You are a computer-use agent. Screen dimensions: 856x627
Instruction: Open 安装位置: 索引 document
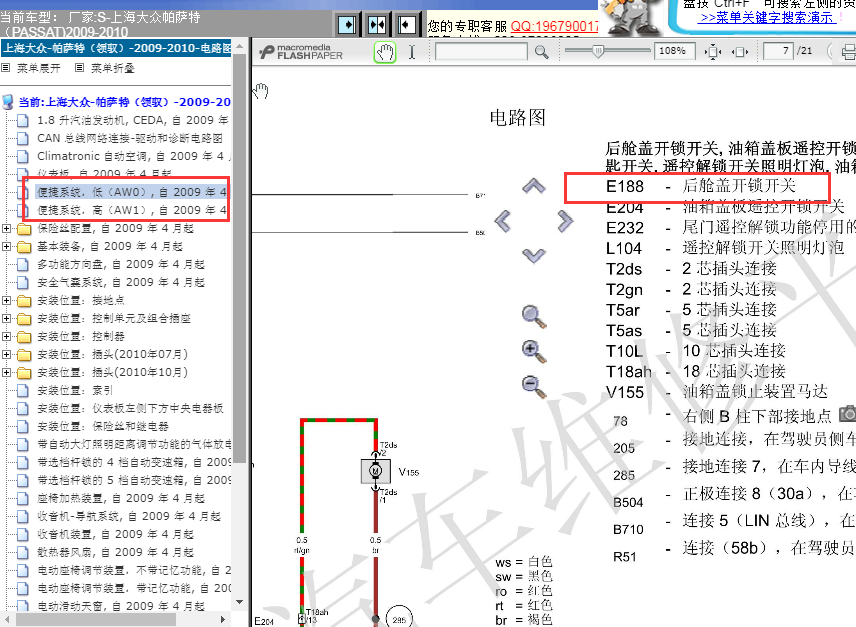(75, 390)
